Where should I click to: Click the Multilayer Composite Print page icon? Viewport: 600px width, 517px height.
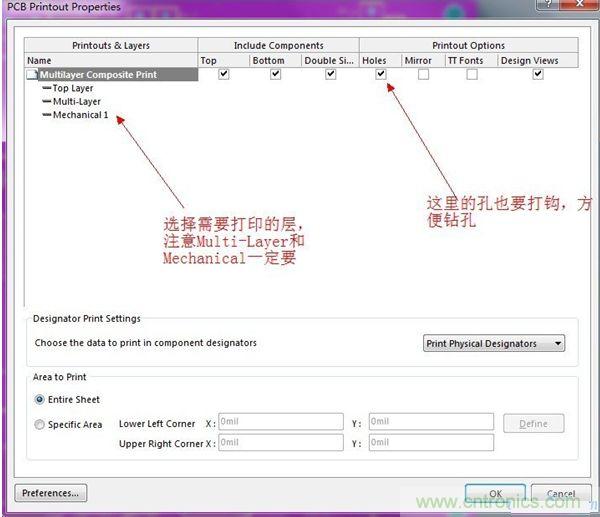32,75
